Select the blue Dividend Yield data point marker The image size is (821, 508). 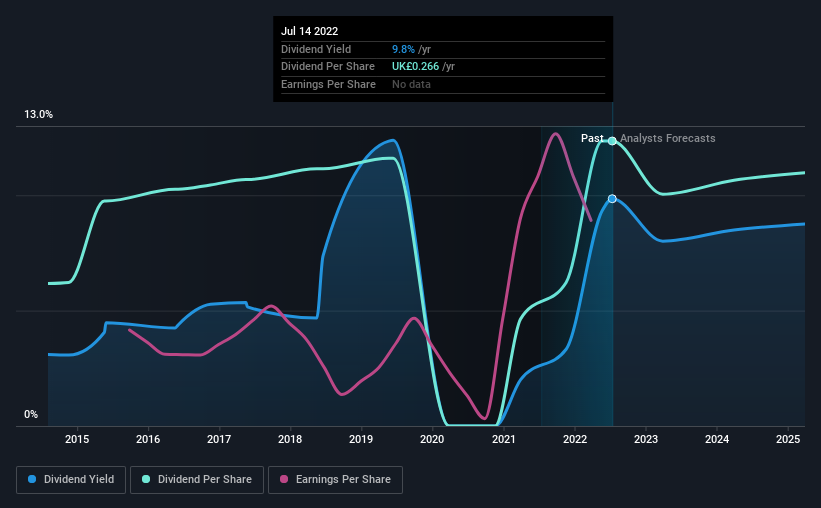tap(612, 198)
